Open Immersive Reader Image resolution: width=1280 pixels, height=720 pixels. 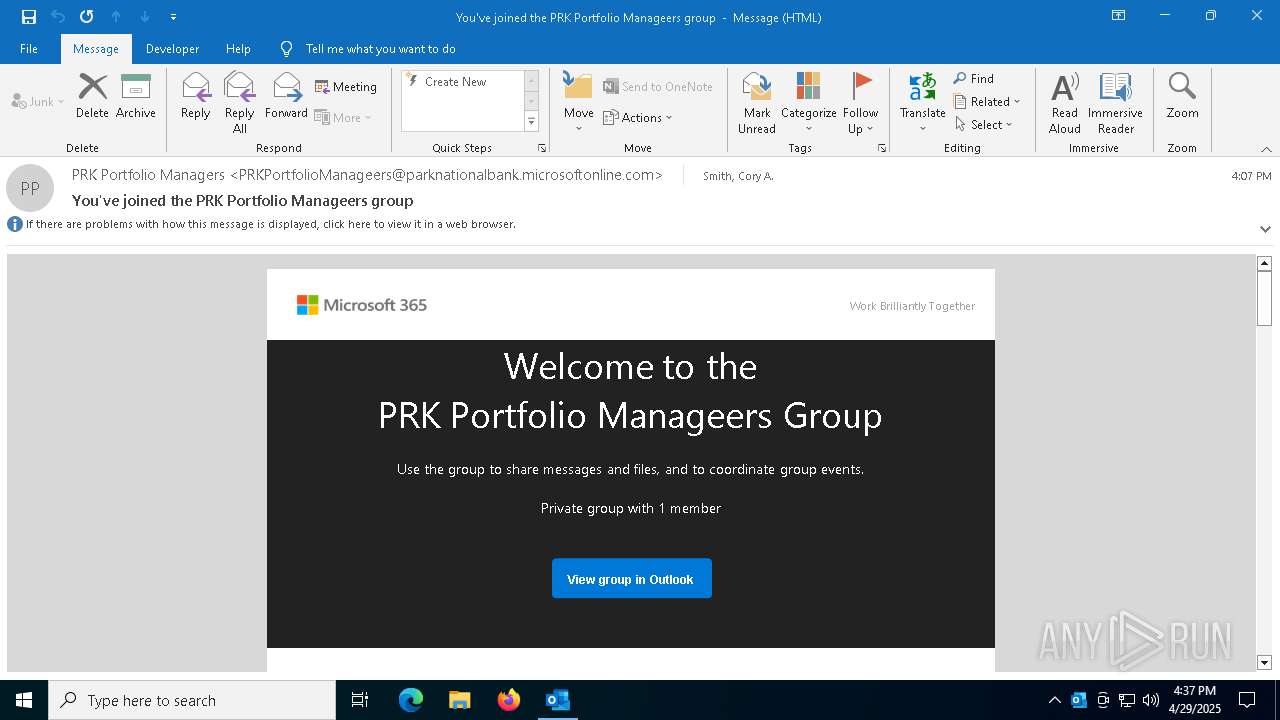tap(1116, 103)
